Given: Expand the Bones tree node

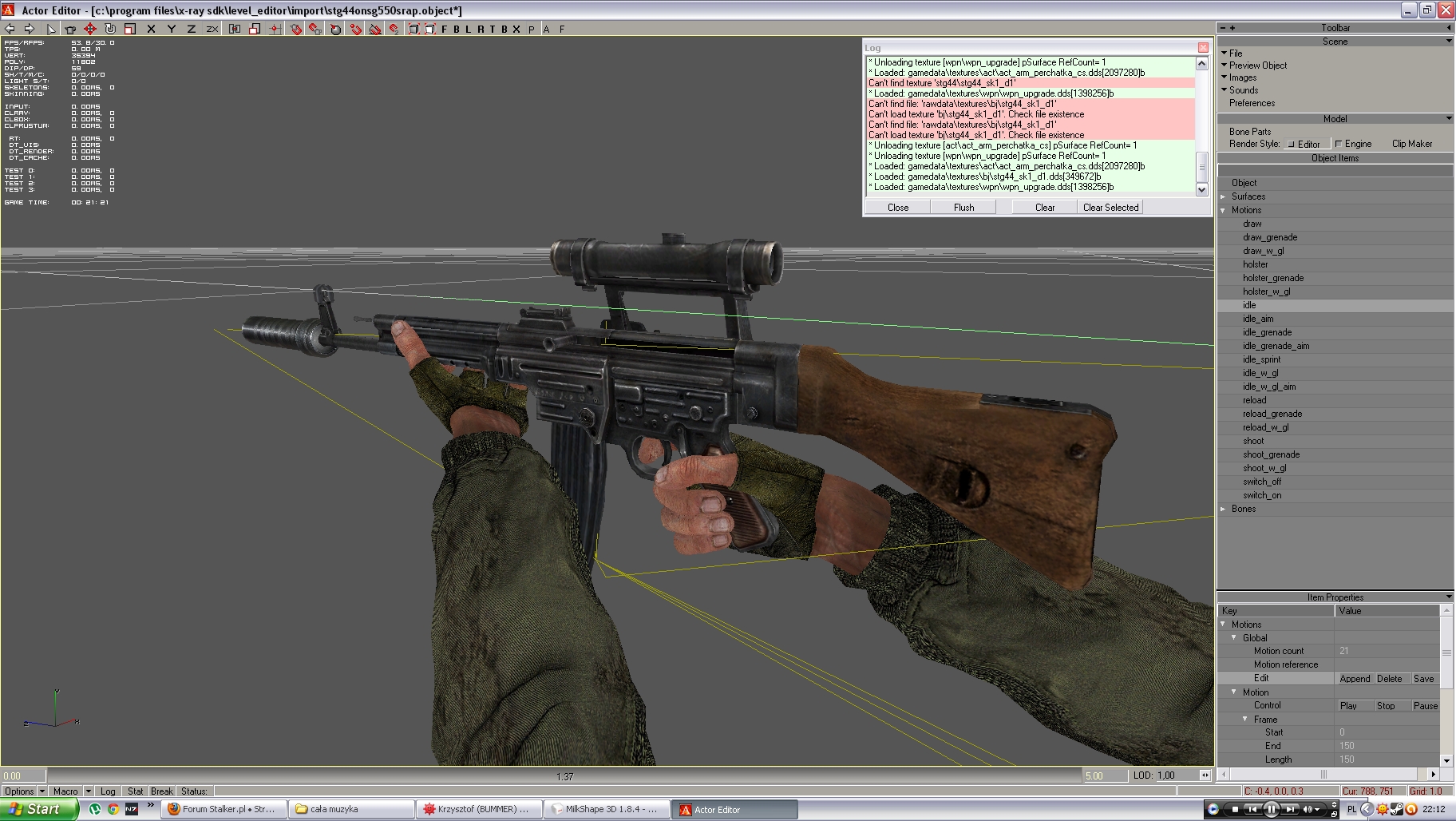Looking at the screenshot, I should tap(1223, 509).
